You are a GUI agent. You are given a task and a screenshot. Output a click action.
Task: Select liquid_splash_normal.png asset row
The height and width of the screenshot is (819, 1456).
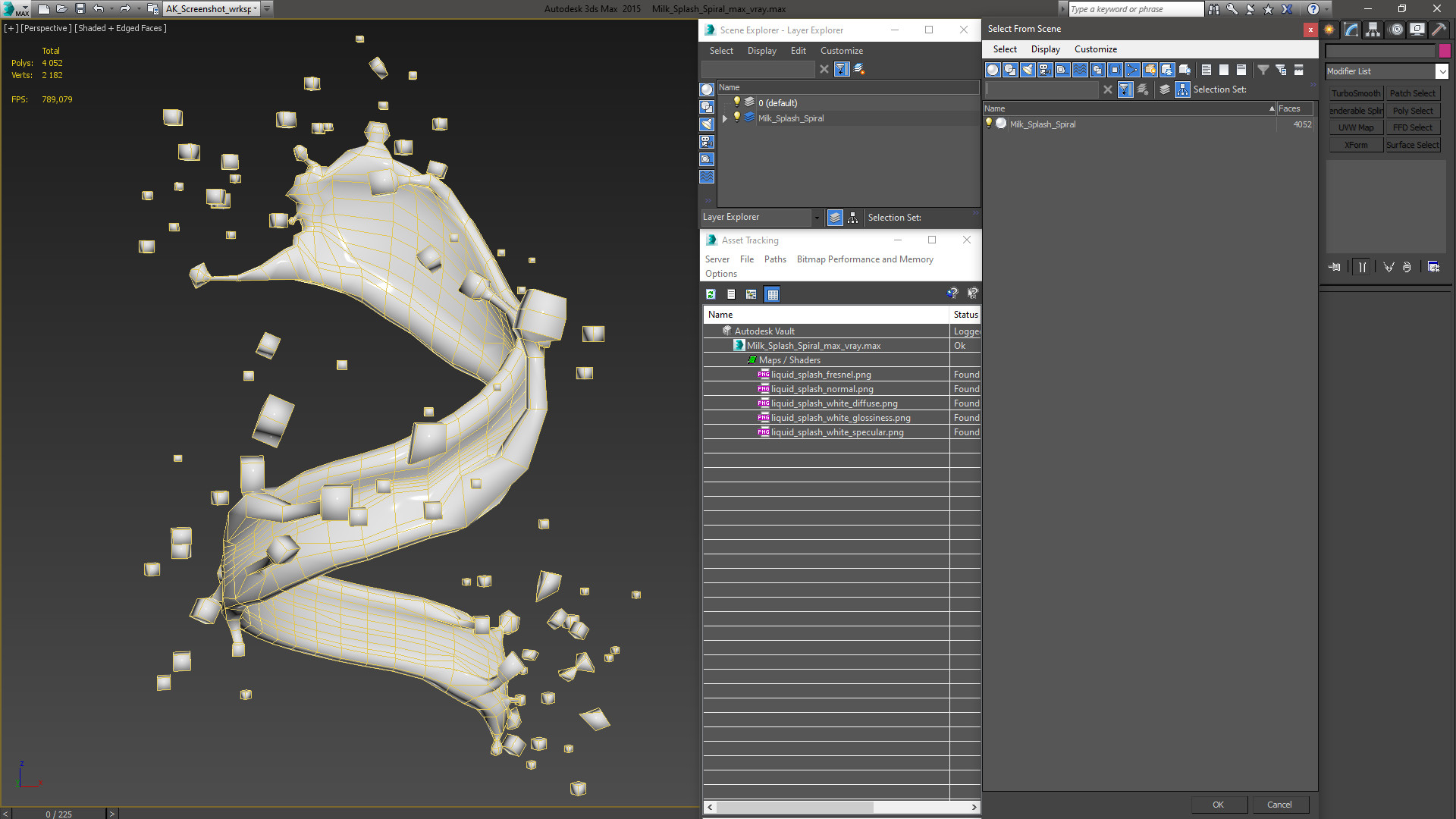tap(822, 389)
